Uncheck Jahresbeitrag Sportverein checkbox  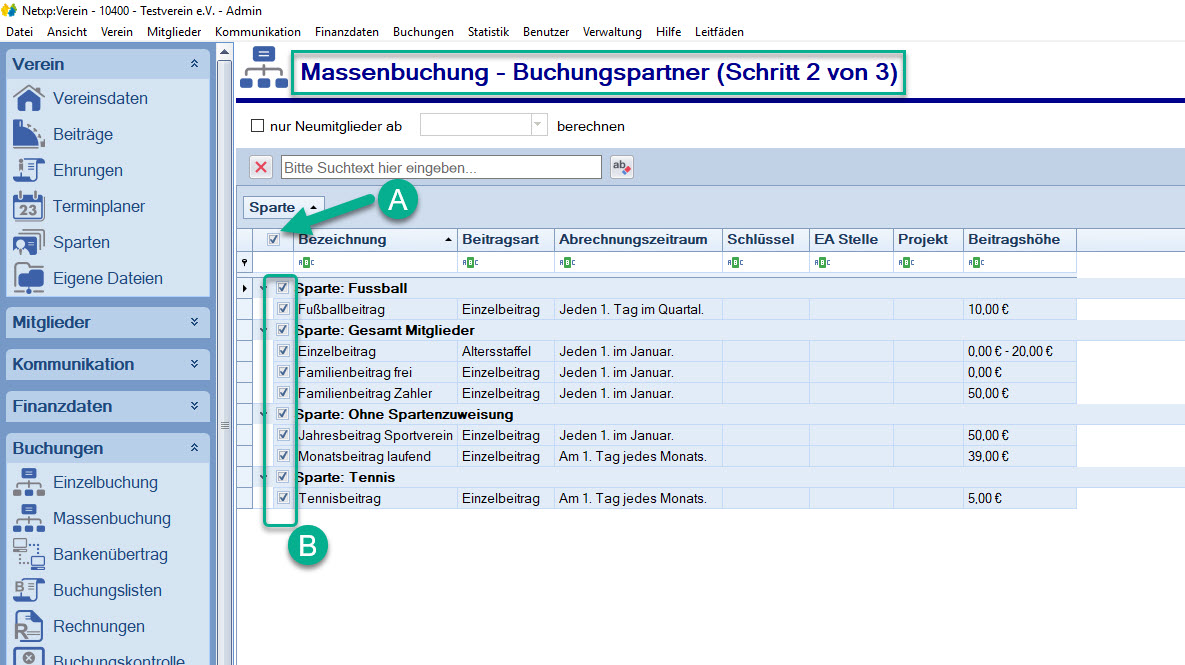[x=283, y=435]
